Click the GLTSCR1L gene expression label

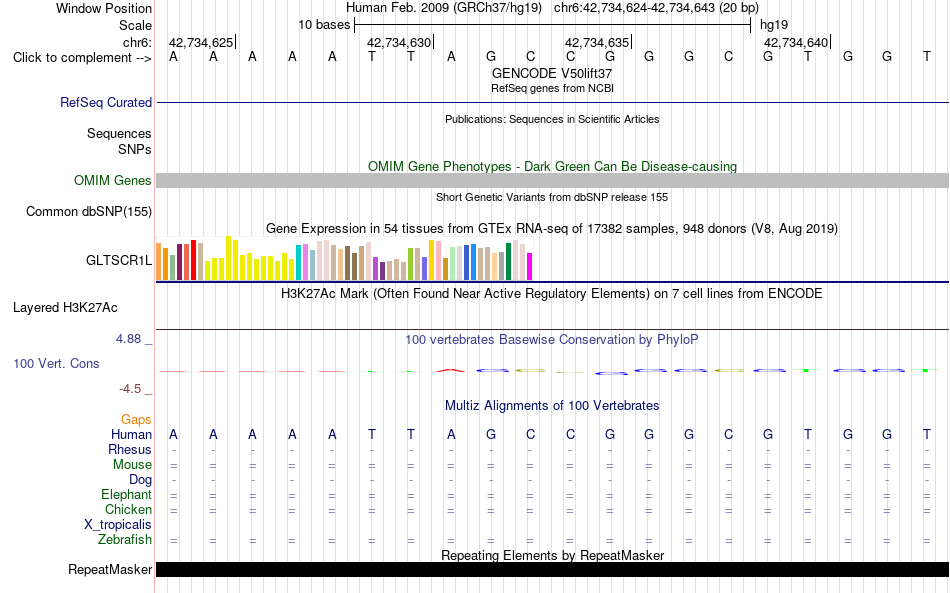coord(119,260)
